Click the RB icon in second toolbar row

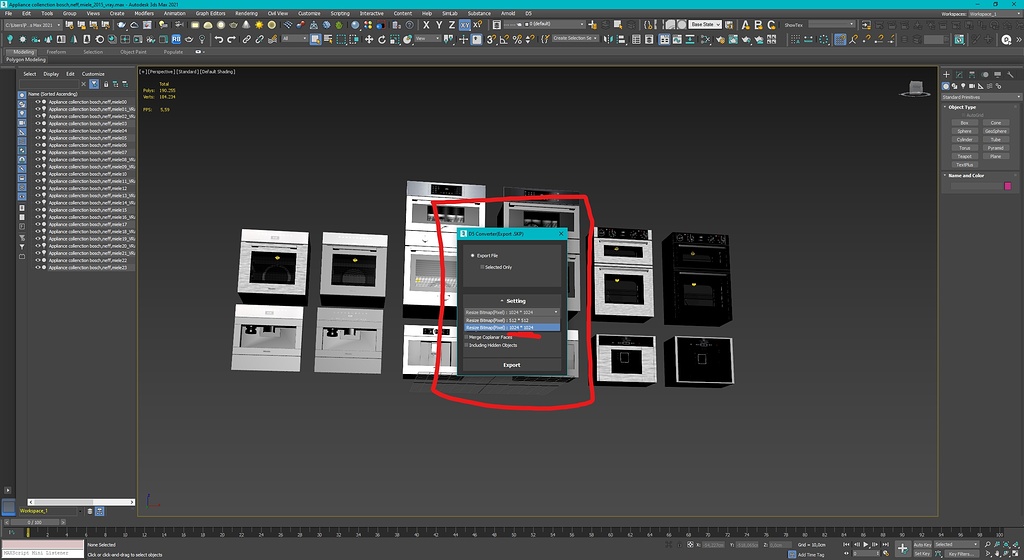pyautogui.click(x=176, y=39)
